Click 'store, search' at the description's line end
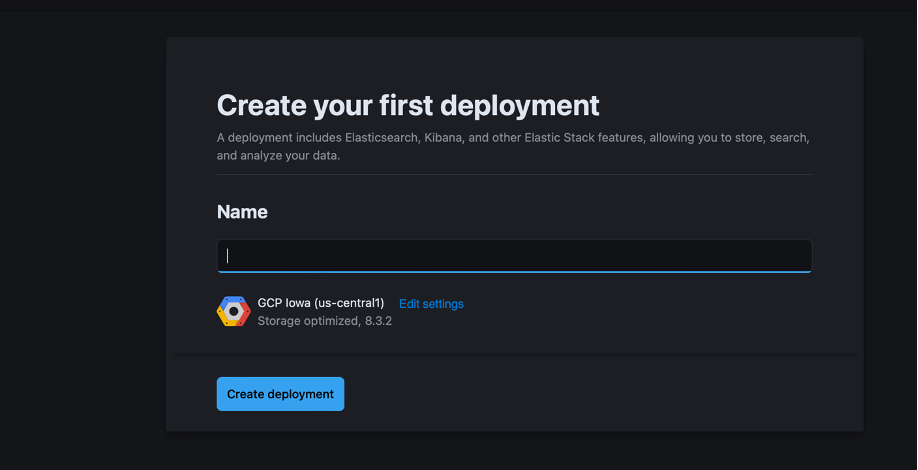The width and height of the screenshot is (918, 470). (x=773, y=137)
